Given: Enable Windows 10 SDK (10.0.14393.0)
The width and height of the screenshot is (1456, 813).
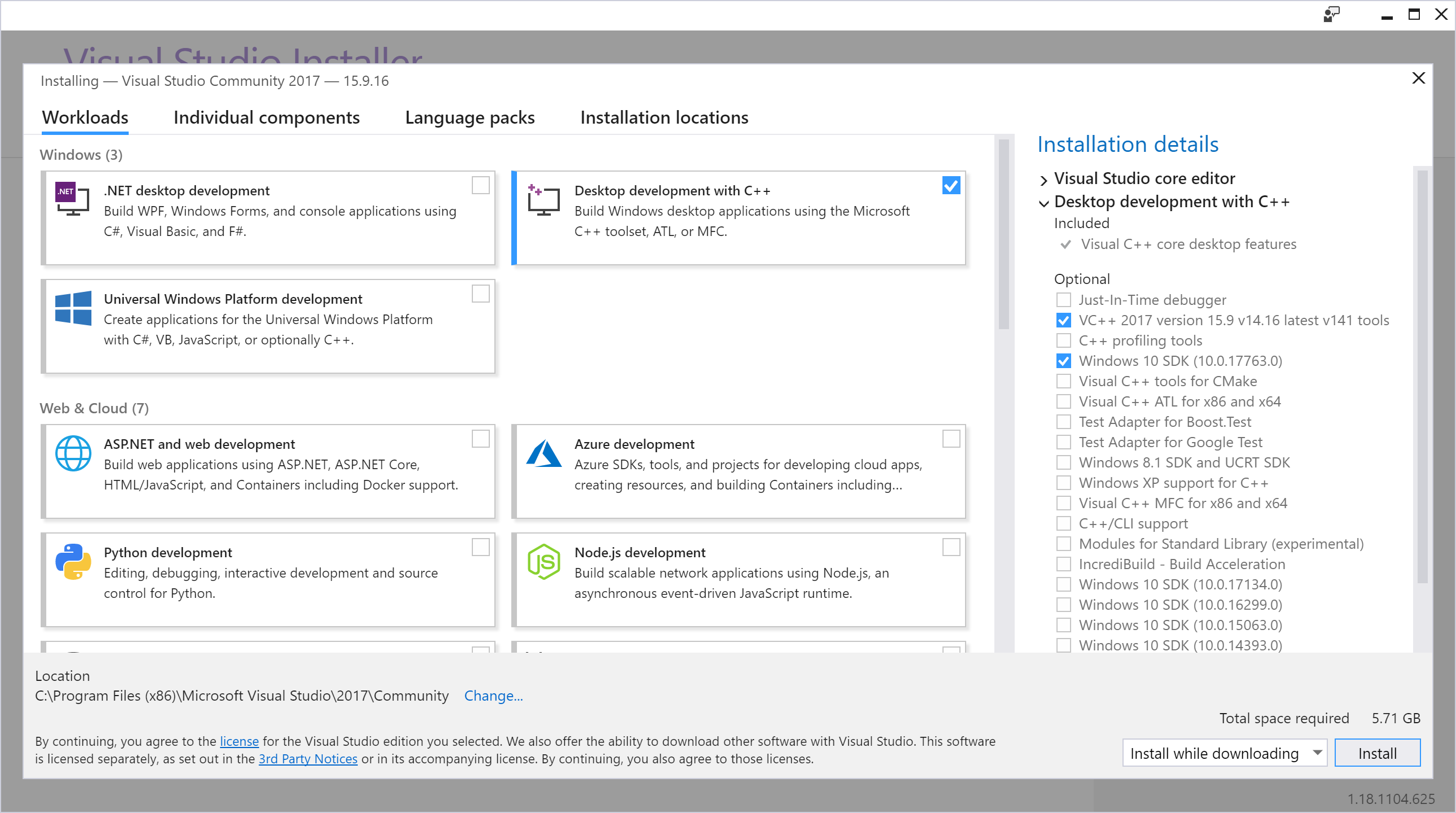Looking at the screenshot, I should (1063, 645).
